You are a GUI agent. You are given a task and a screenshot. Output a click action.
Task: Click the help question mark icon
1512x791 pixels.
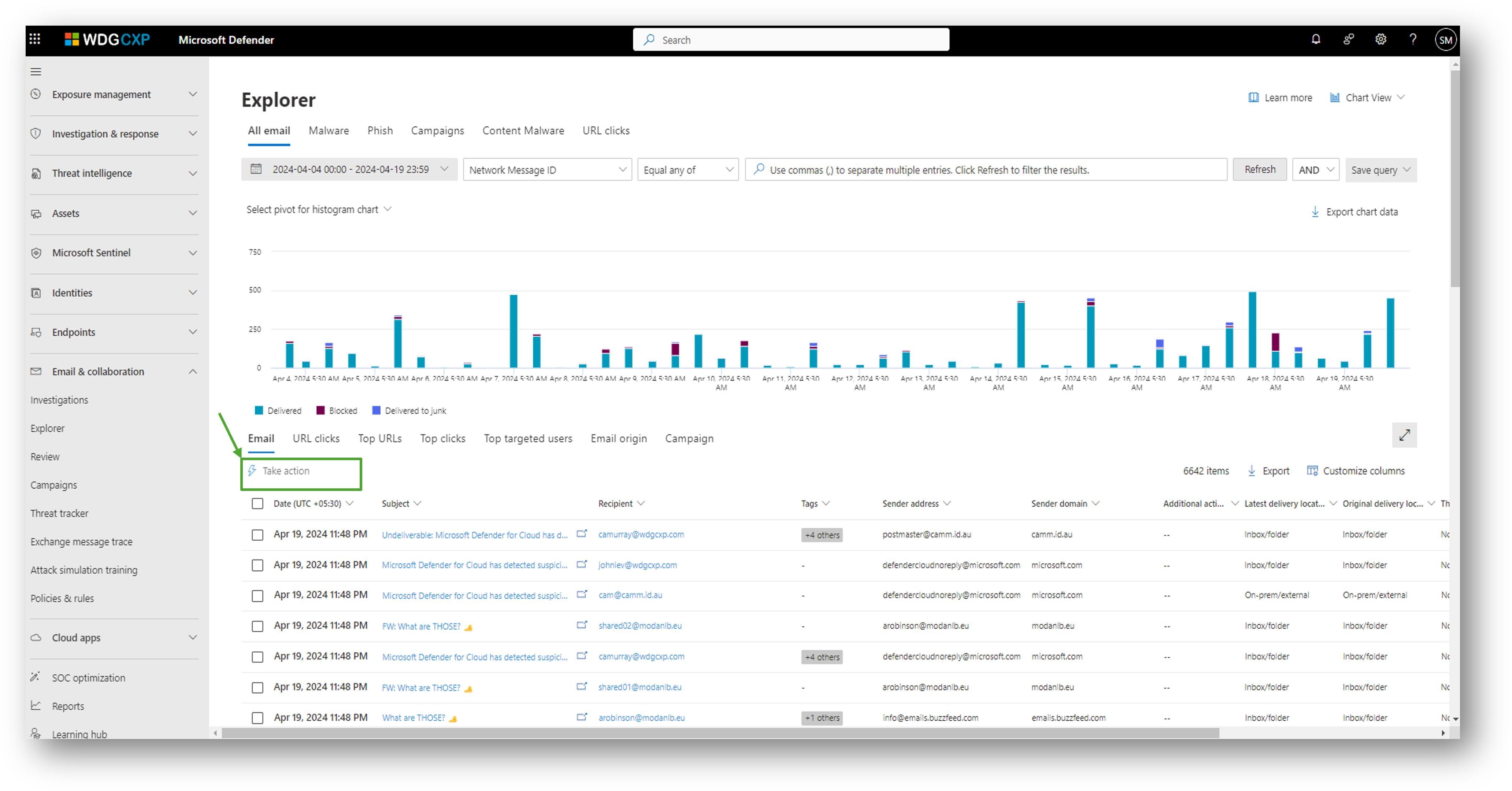1413,39
